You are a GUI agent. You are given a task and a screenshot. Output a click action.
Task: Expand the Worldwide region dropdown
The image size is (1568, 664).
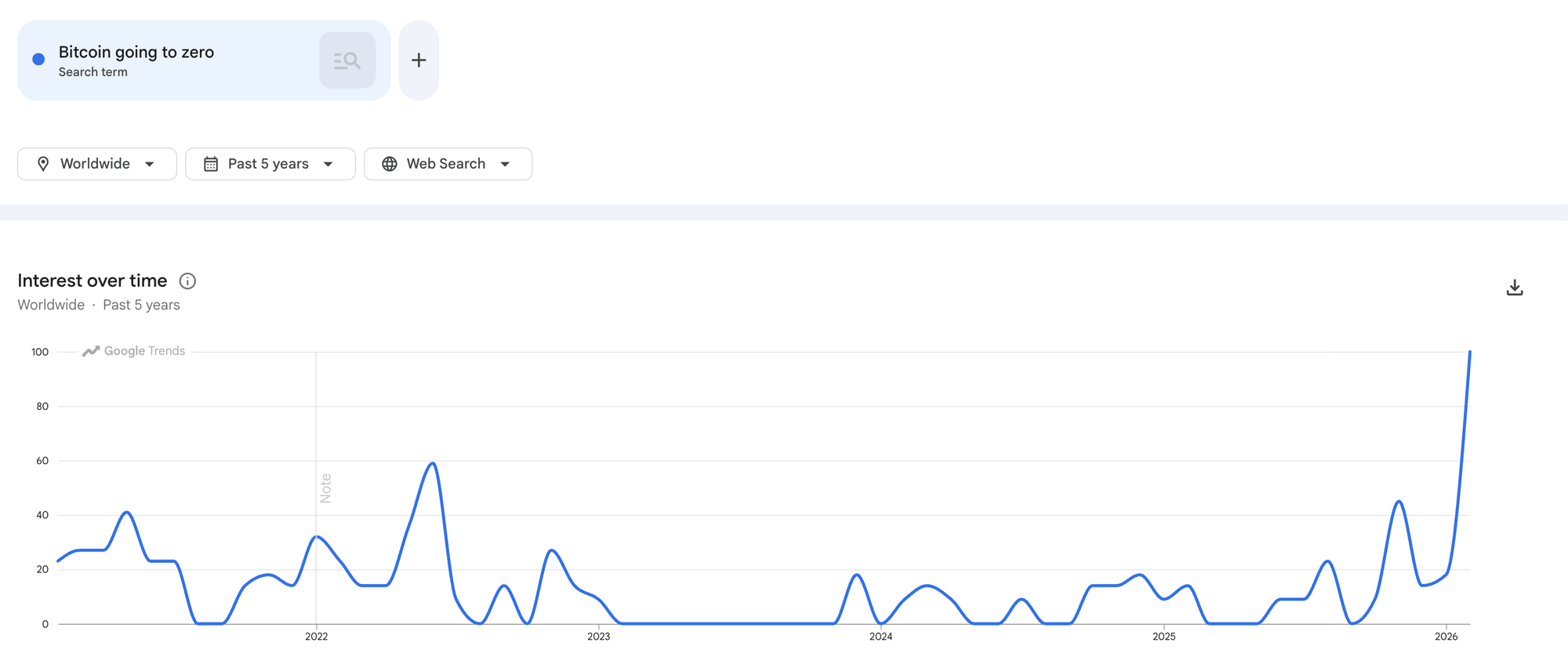coord(149,164)
